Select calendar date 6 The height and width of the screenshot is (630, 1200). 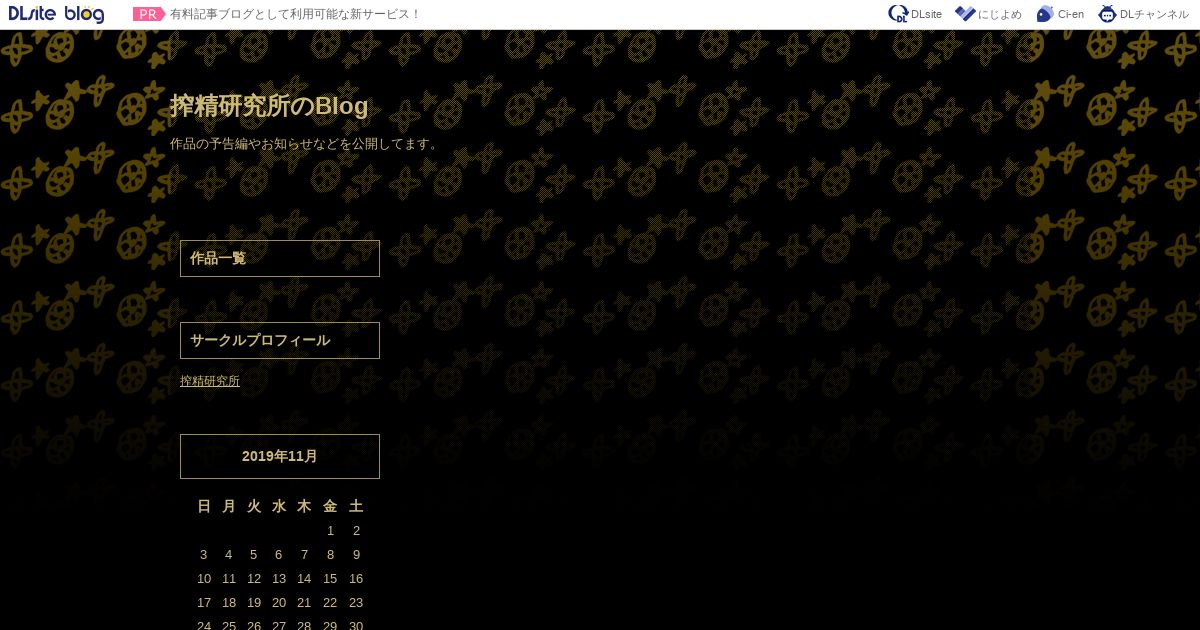(x=278, y=555)
